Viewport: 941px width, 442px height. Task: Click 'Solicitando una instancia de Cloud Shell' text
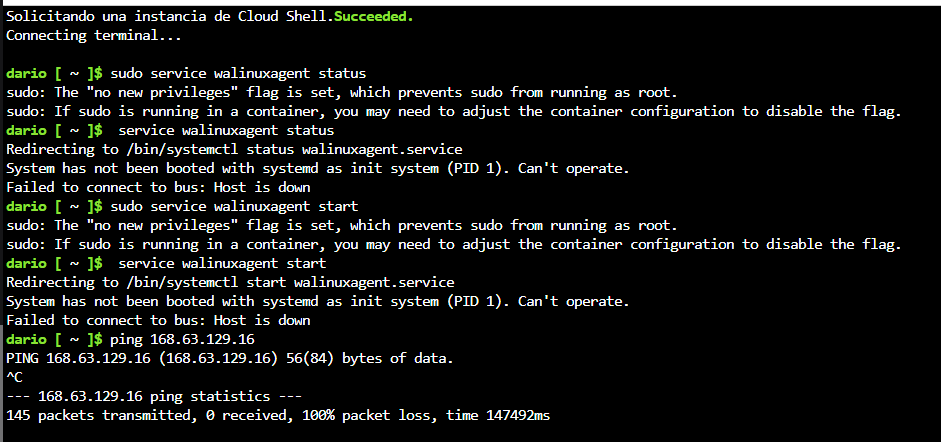point(166,16)
